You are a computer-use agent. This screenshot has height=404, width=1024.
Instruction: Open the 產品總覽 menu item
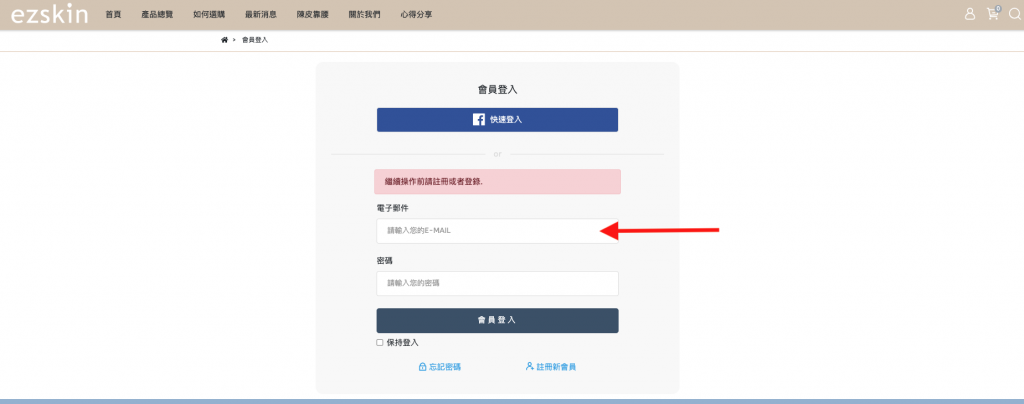pos(156,15)
